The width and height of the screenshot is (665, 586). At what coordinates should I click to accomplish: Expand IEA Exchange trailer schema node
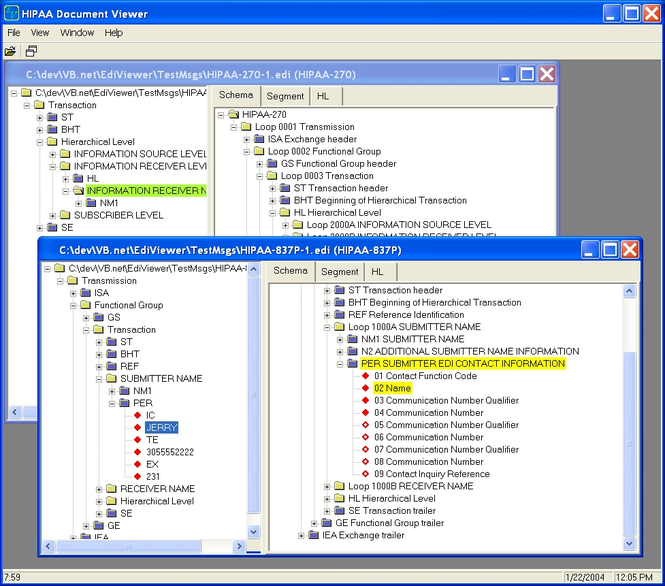pyautogui.click(x=301, y=536)
